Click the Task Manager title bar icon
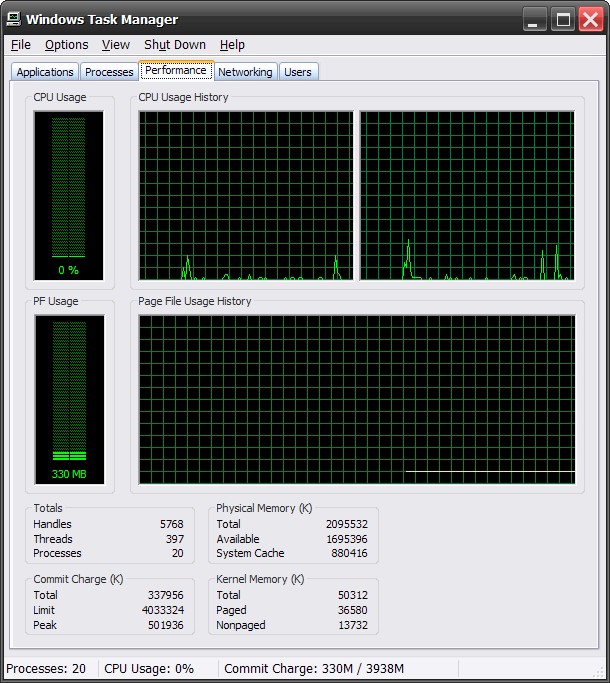 (14, 19)
